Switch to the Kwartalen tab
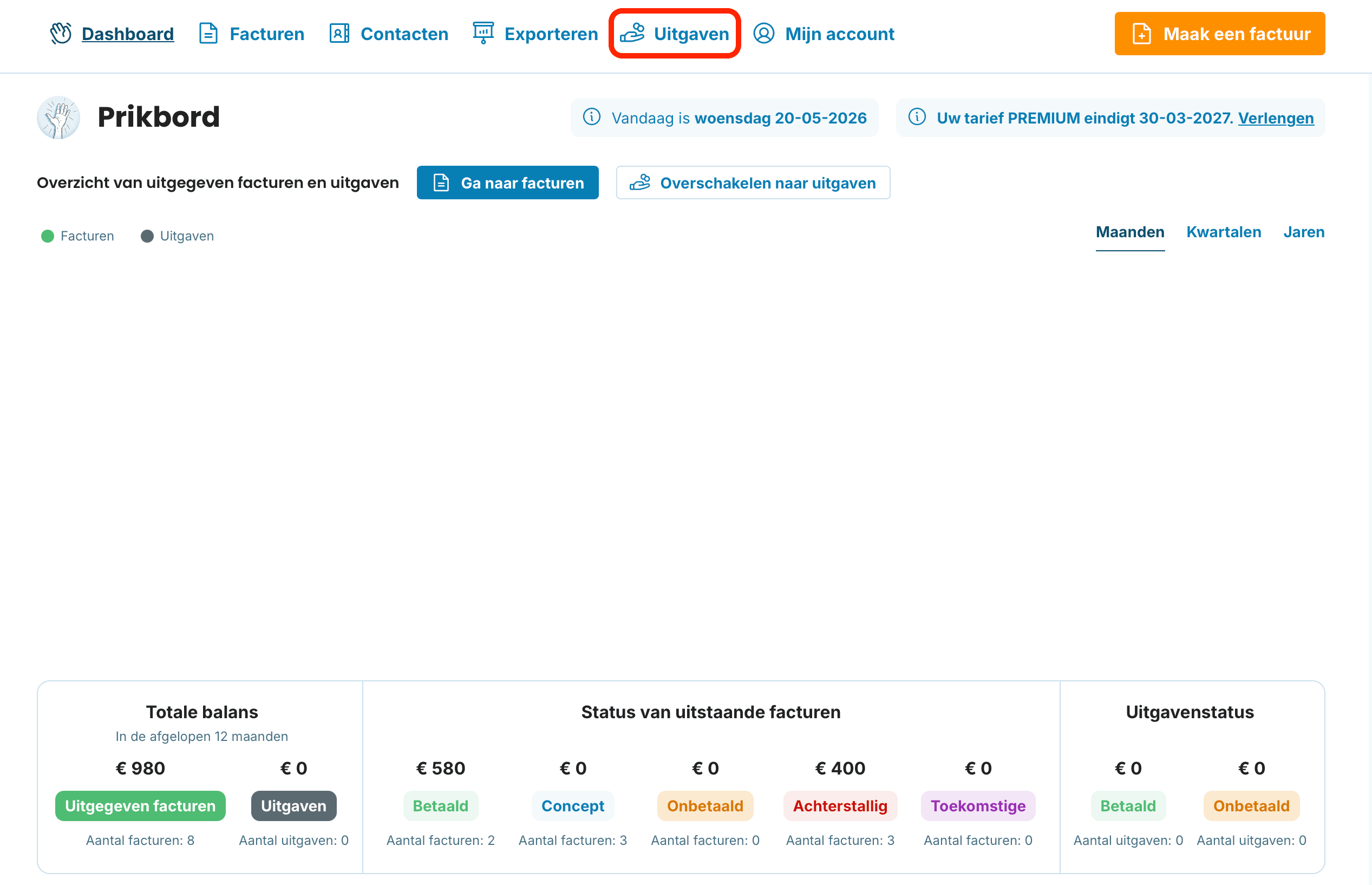 1223,232
